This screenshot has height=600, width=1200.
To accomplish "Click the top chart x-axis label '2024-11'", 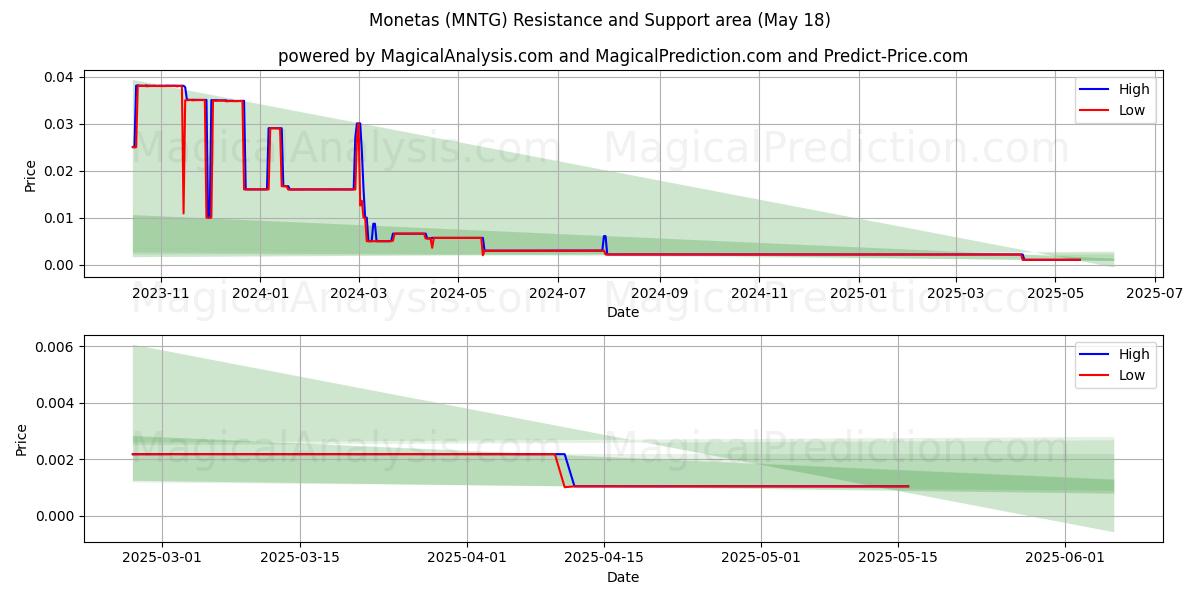I will tap(758, 293).
